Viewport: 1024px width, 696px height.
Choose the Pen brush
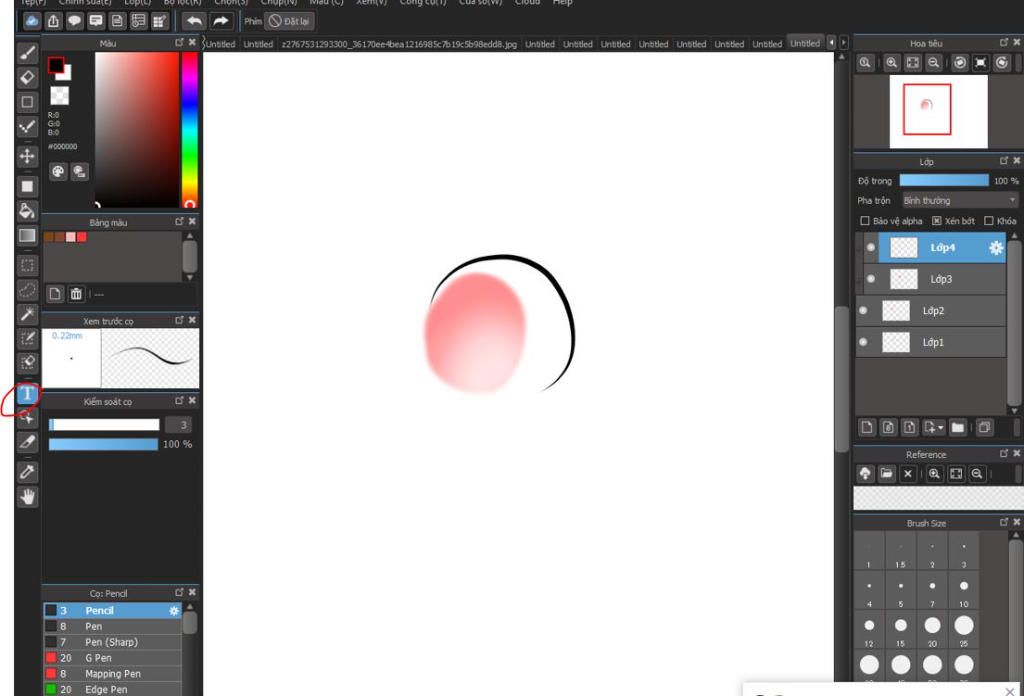112,627
